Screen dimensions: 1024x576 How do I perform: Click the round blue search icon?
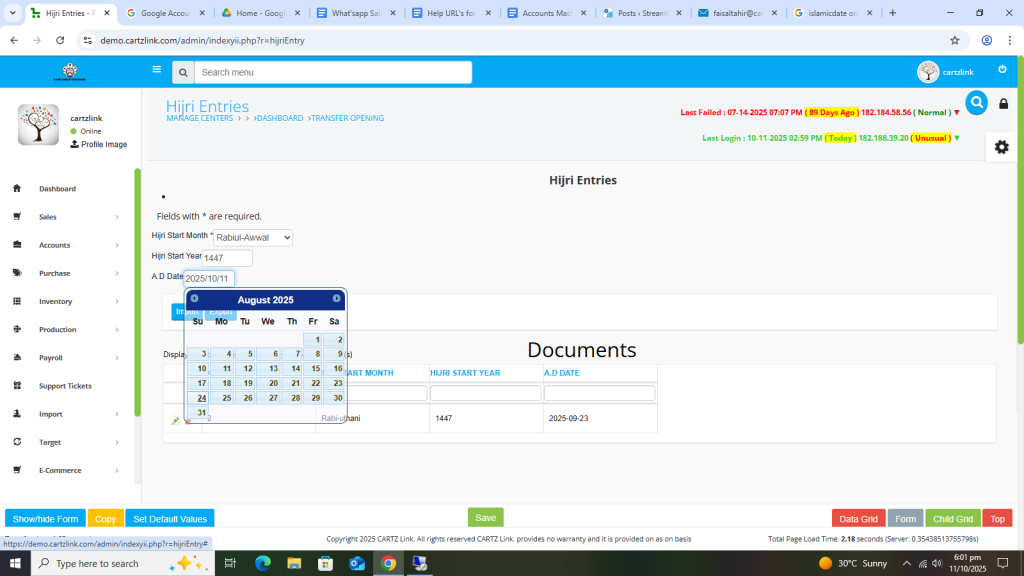(x=976, y=102)
